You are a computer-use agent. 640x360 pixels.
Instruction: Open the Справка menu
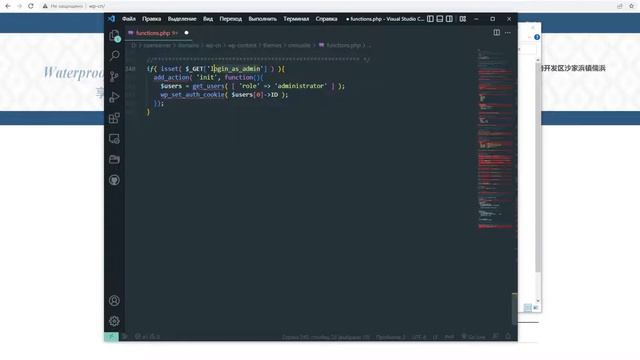[x=326, y=19]
